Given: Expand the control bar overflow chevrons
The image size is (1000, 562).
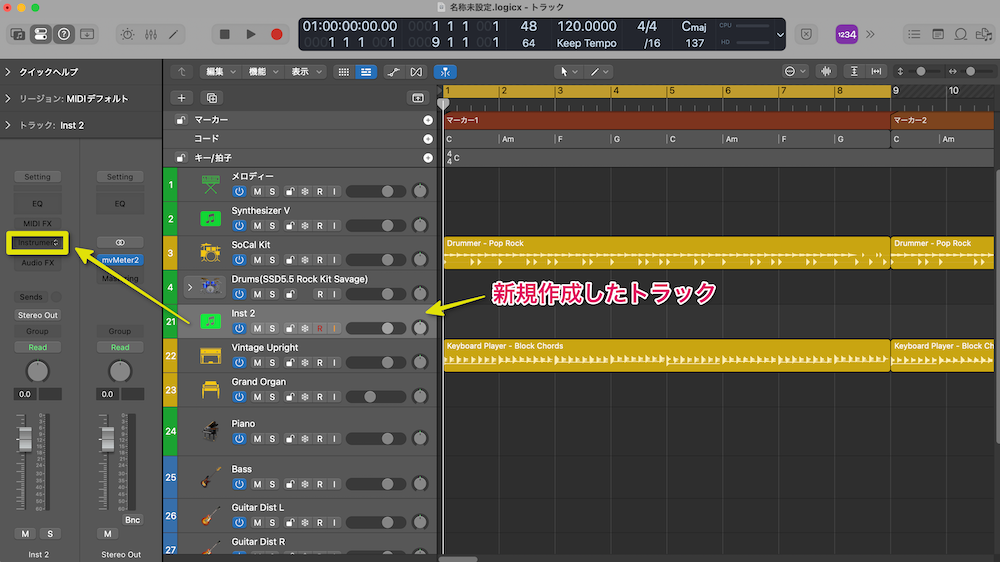Looking at the screenshot, I should (871, 34).
